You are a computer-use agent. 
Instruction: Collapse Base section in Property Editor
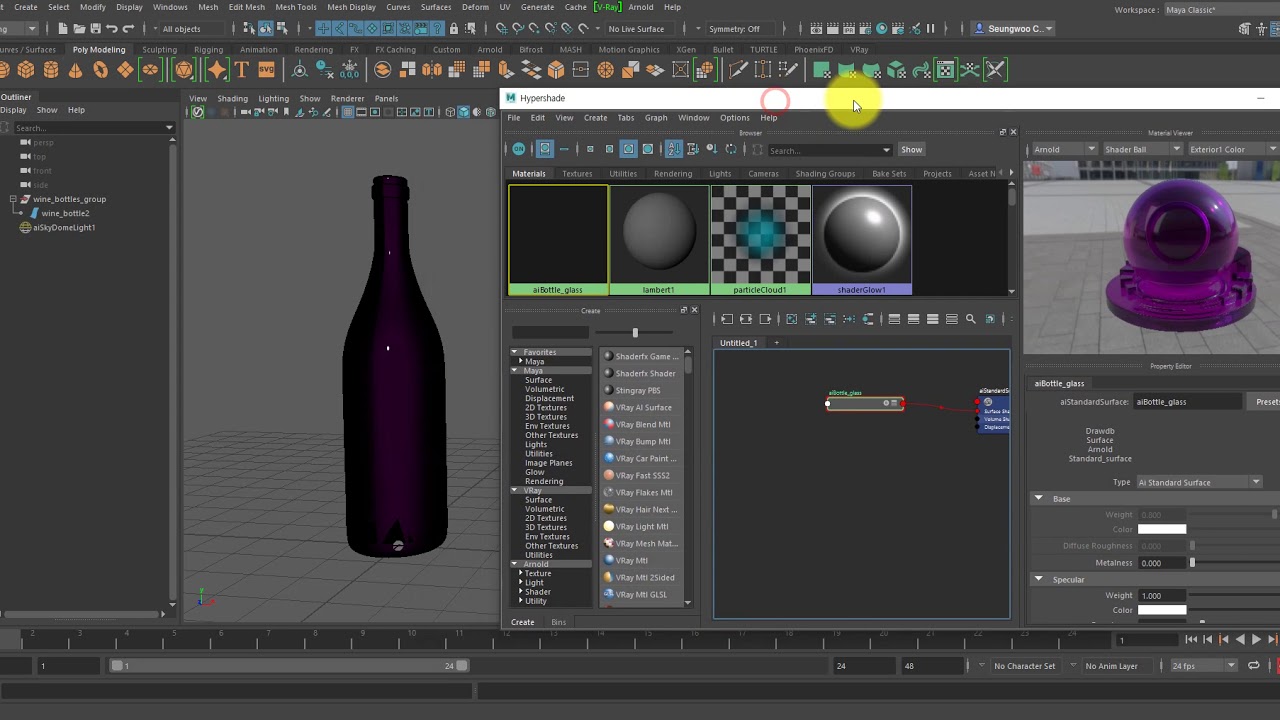coord(1038,498)
